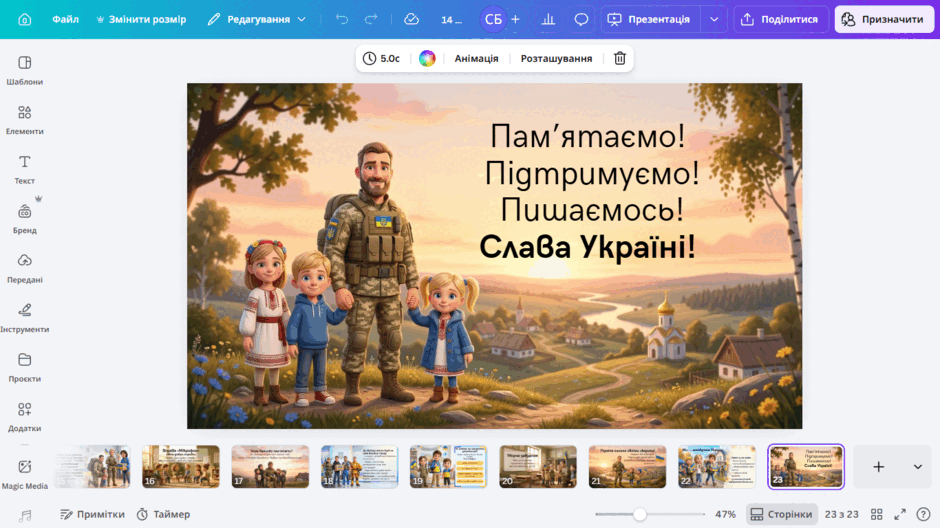Click the Призначити button
This screenshot has height=528, width=940.
click(x=884, y=19)
